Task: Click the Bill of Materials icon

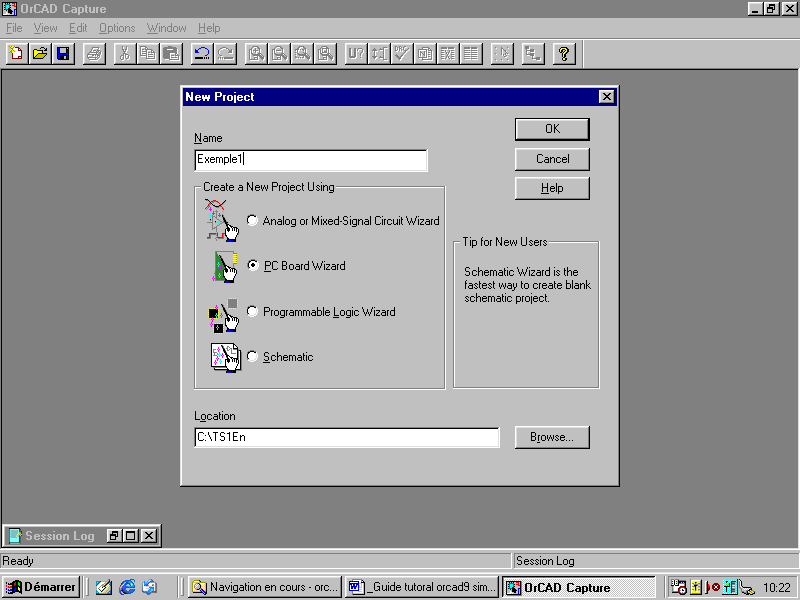Action: [471, 54]
